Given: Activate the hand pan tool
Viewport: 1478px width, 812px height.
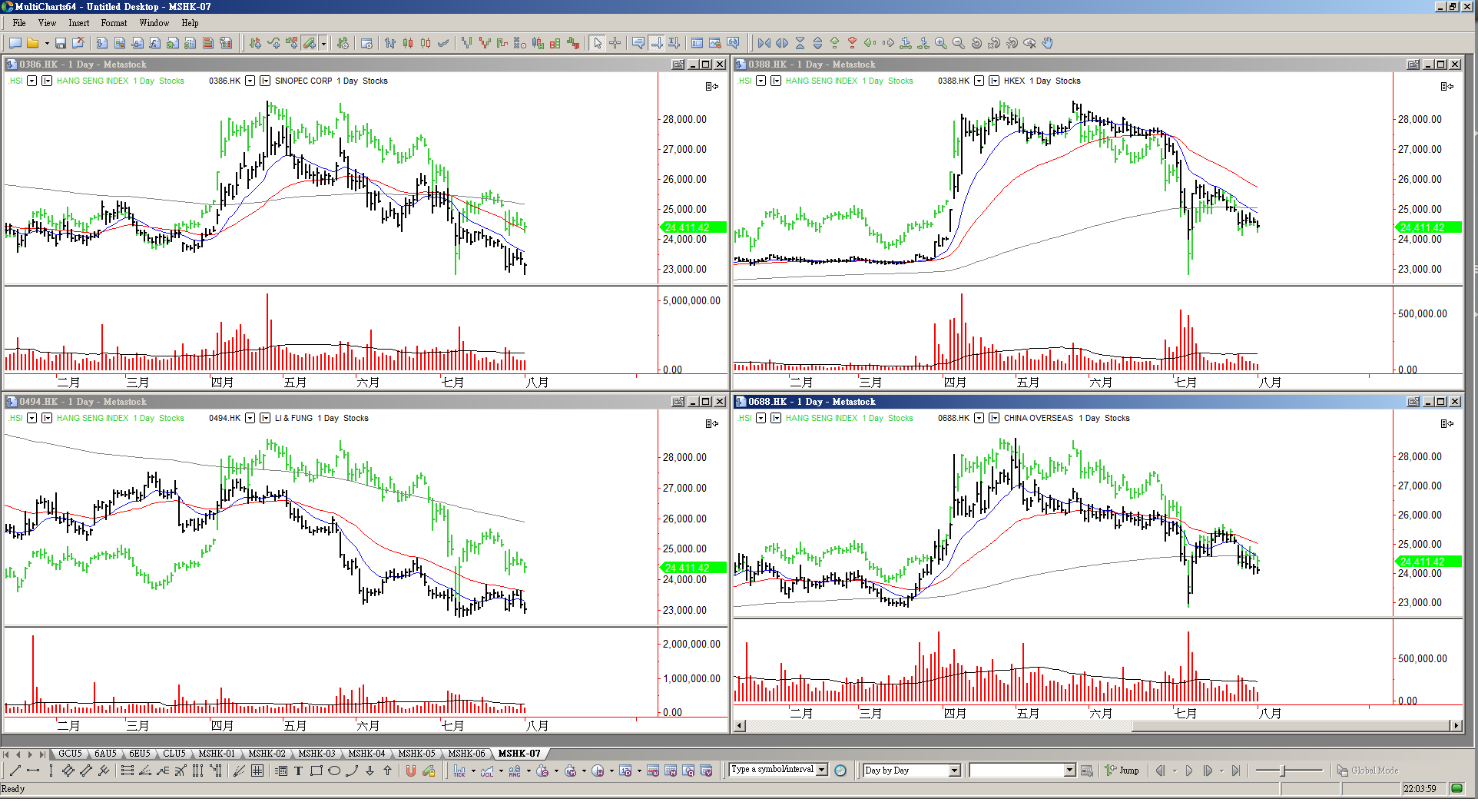Looking at the screenshot, I should pos(1047,44).
